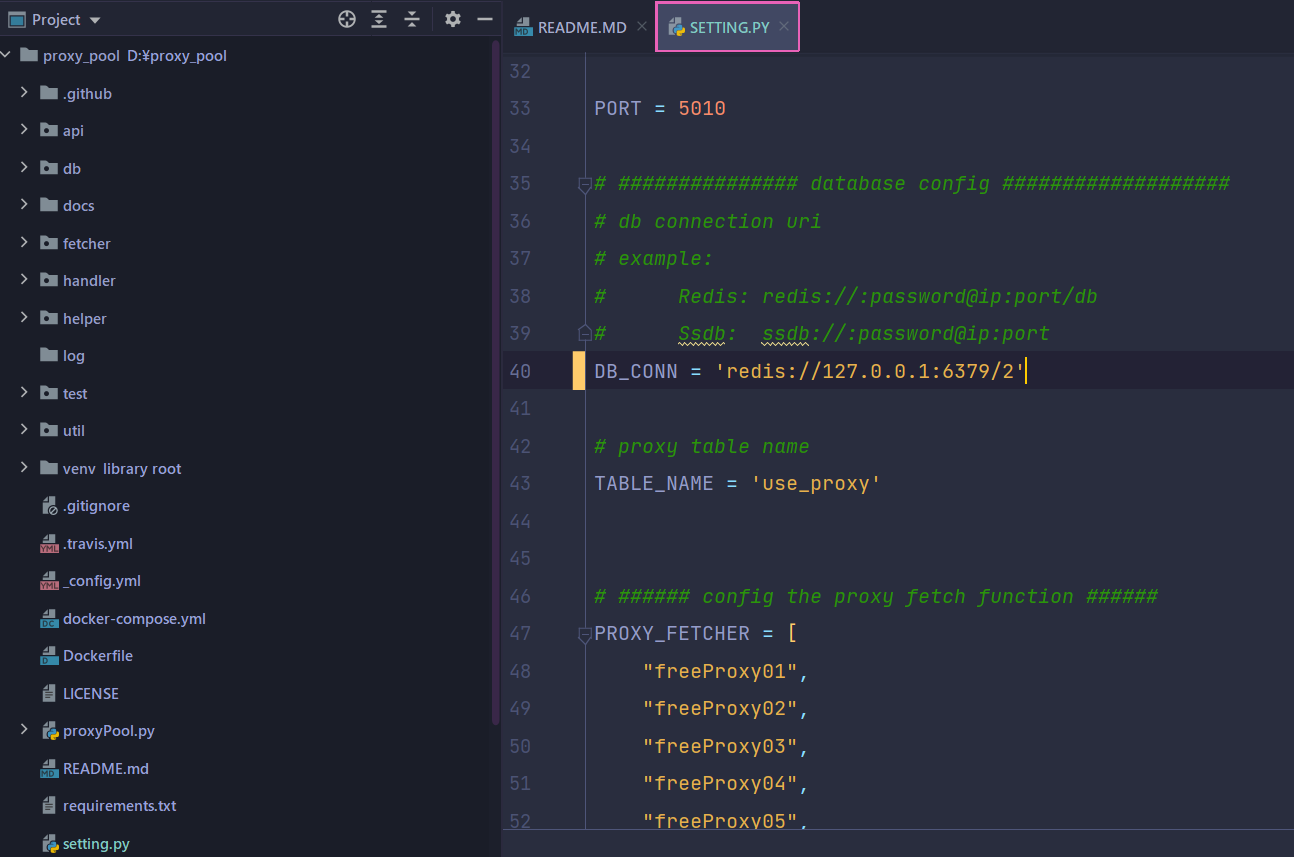Image resolution: width=1294 pixels, height=857 pixels.
Task: Click the DB_CONN redis URI string
Action: click(870, 371)
